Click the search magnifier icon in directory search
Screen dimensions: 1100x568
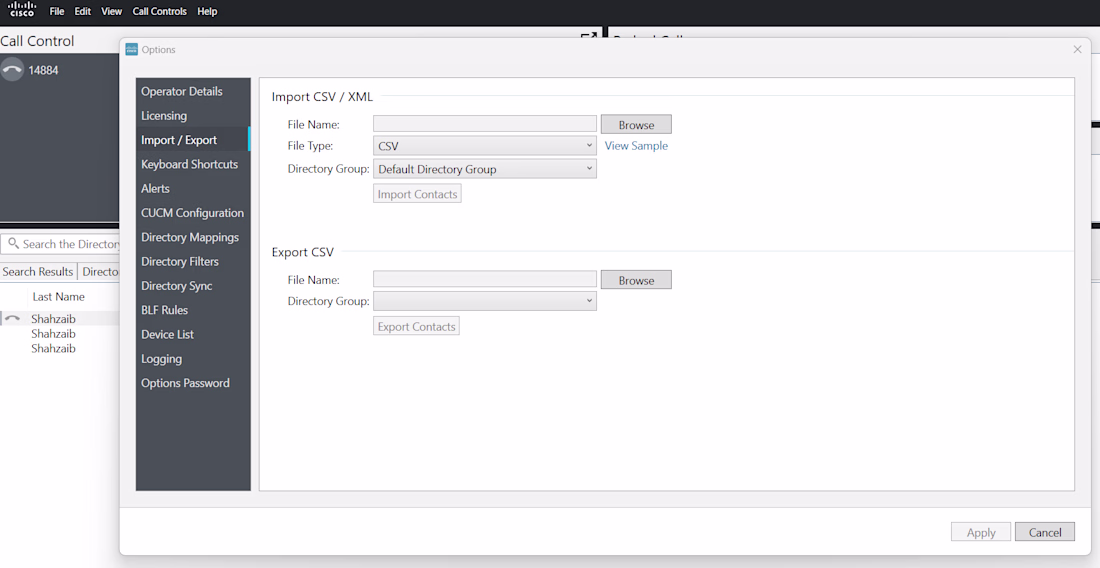coord(13,243)
